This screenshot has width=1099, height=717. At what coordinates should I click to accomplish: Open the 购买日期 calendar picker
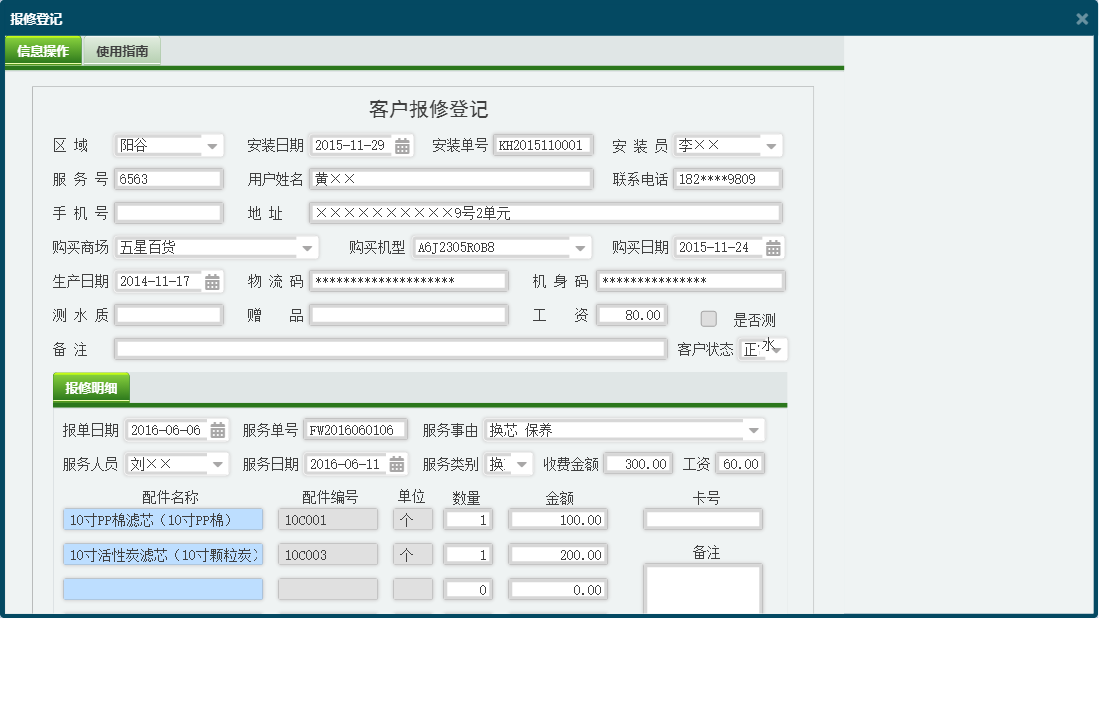(772, 247)
